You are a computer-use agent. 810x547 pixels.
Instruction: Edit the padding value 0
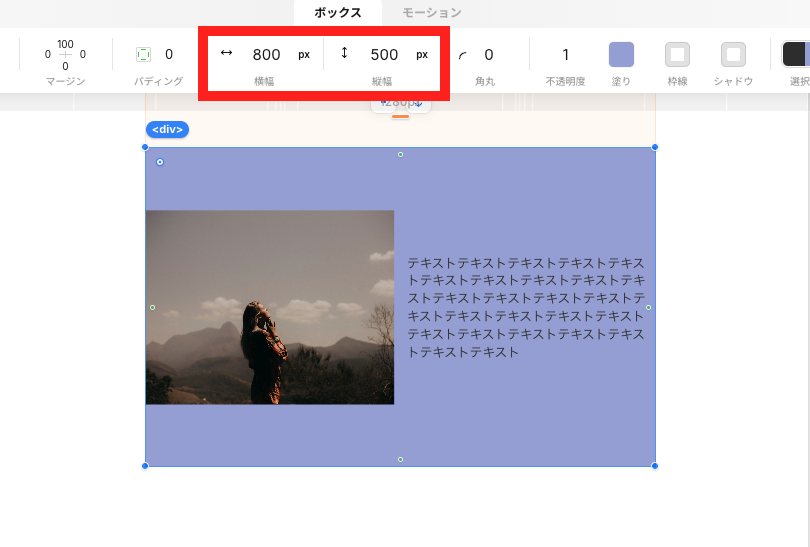169,54
